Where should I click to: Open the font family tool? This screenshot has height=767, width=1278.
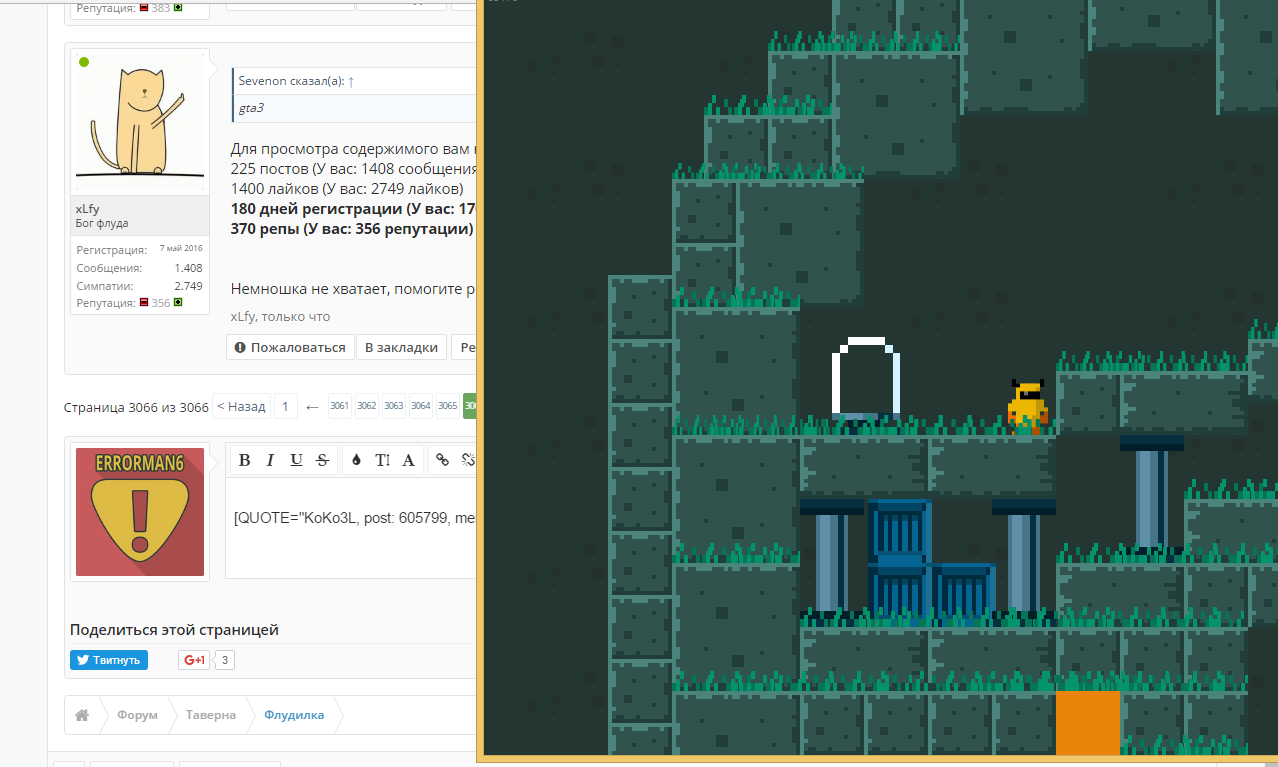click(408, 460)
